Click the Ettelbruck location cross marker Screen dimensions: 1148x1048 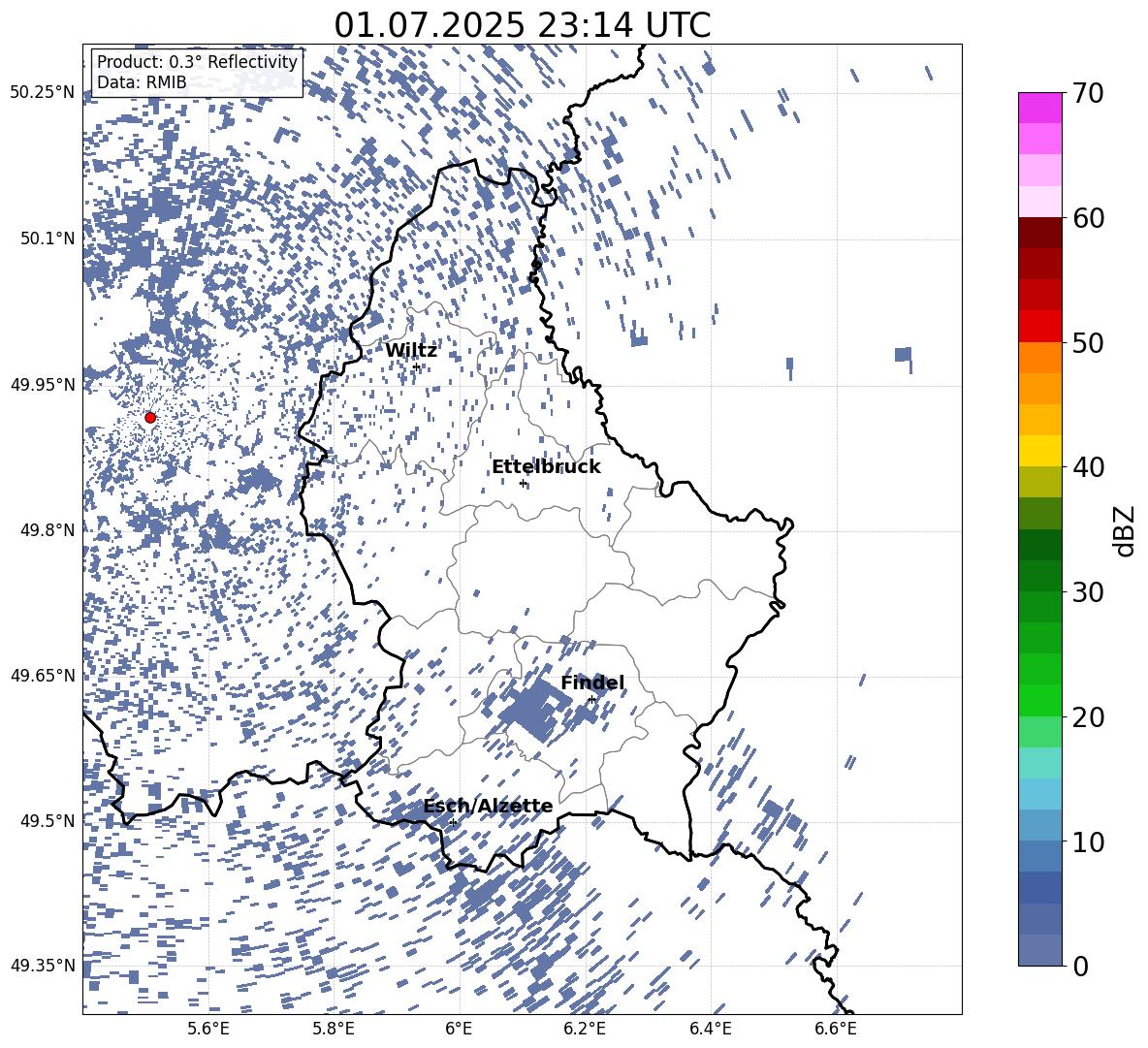[x=523, y=483]
